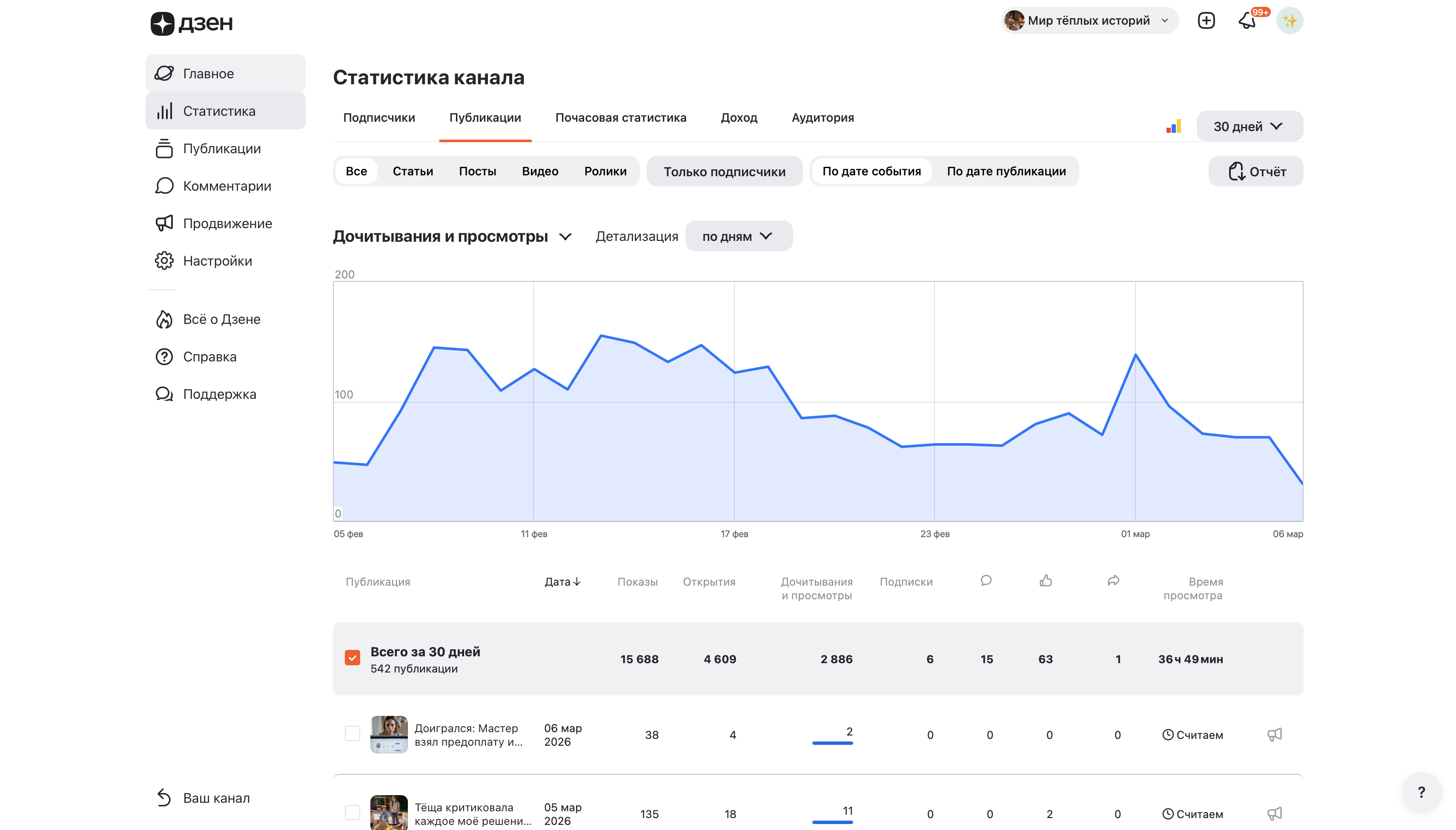Open Настройки gear in sidebar
The width and height of the screenshot is (1456, 830).
tap(164, 261)
